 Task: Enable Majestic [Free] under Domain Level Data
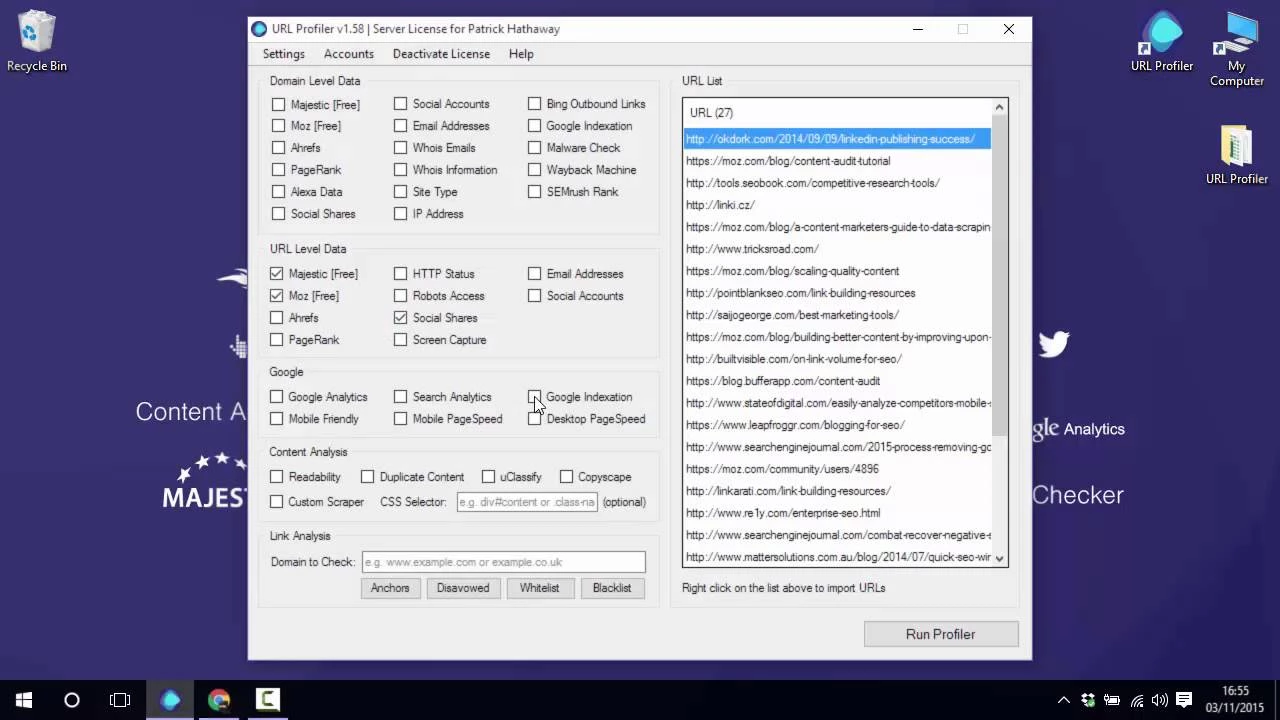[x=278, y=104]
